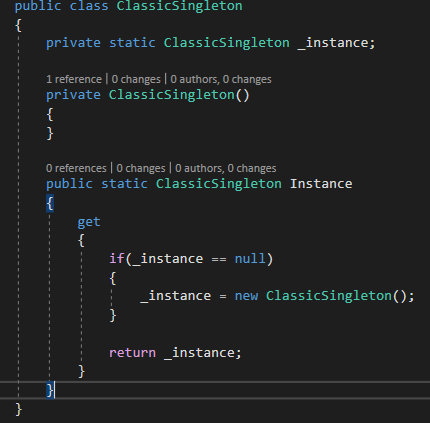Click highlighted closing brace of Instance property
Screen dimensions: 430x423
tap(50, 390)
